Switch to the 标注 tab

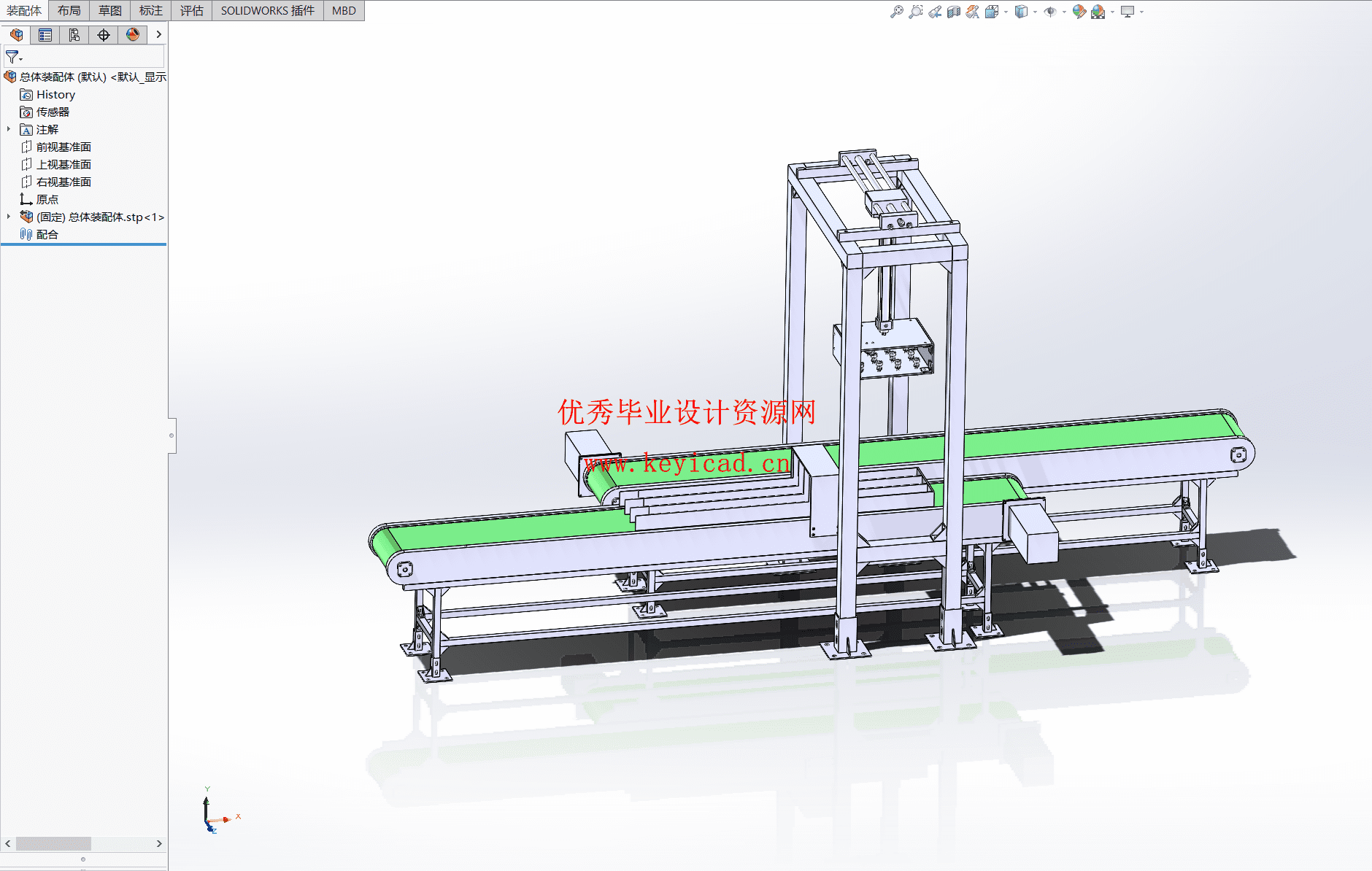coord(151,10)
